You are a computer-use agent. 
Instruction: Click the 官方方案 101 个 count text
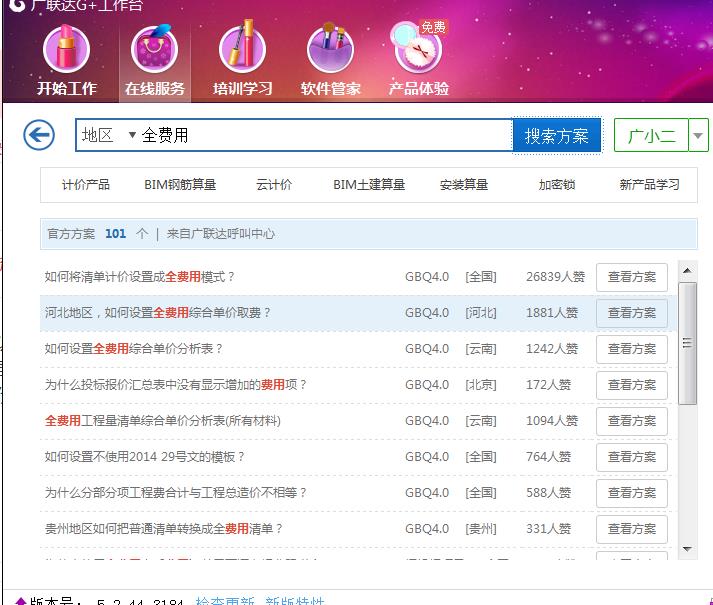[98, 234]
